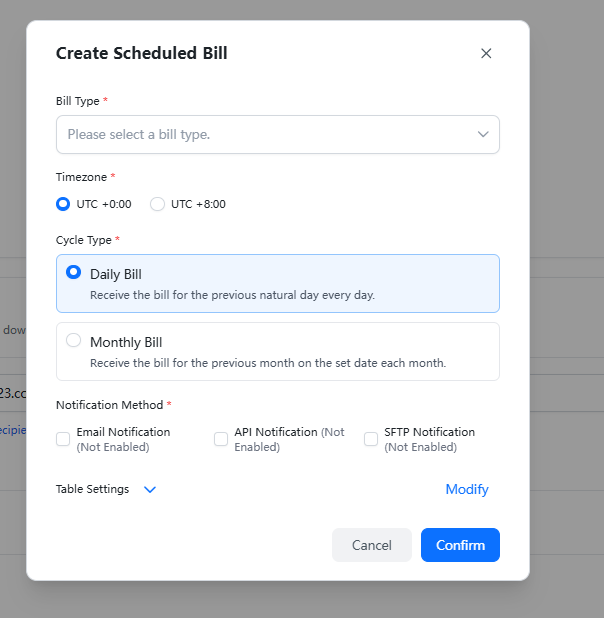
Task: Tick the API Notification checkbox
Action: click(x=221, y=439)
